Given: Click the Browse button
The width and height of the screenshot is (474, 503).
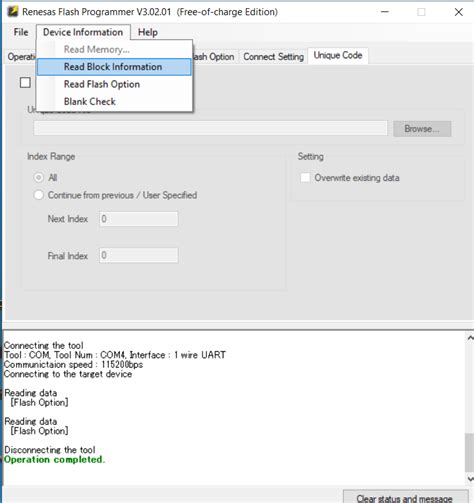Looking at the screenshot, I should [422, 129].
